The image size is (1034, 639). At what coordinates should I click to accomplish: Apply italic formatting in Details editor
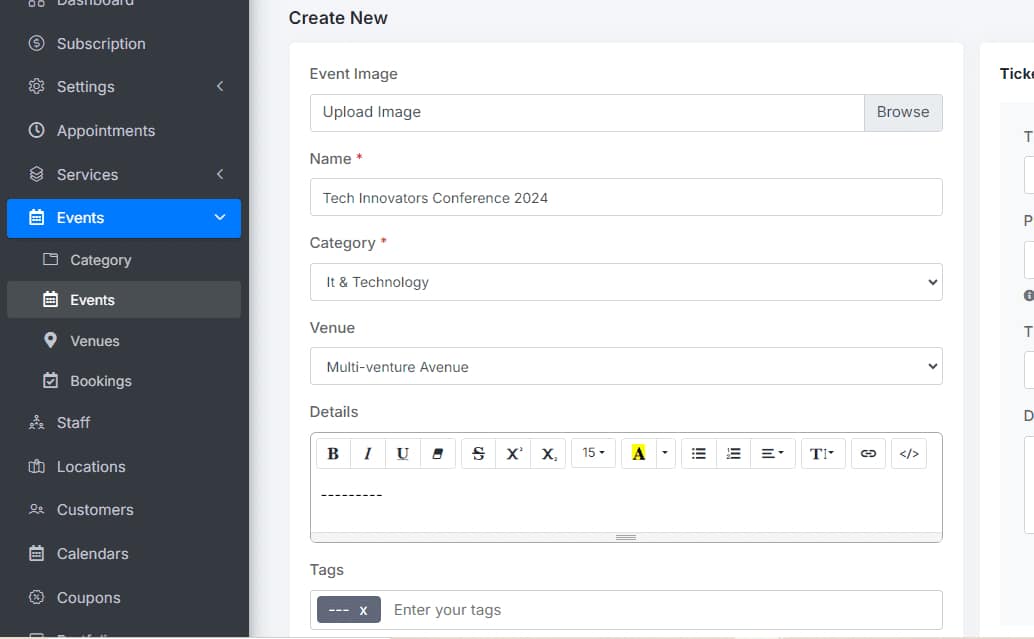point(368,453)
